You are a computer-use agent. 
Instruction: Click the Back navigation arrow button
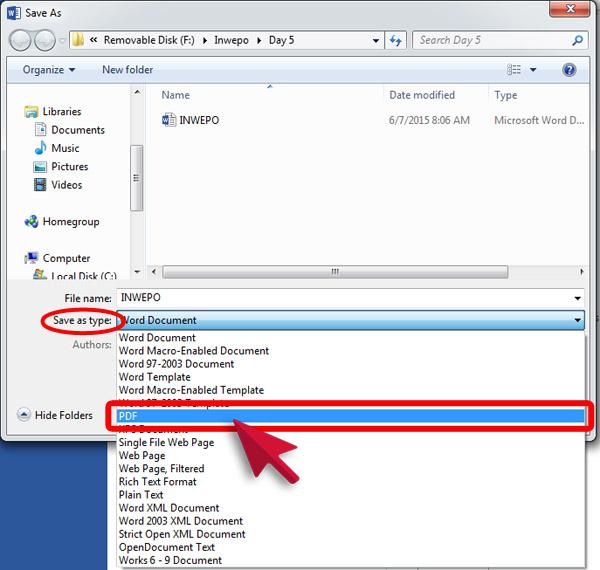coord(20,41)
